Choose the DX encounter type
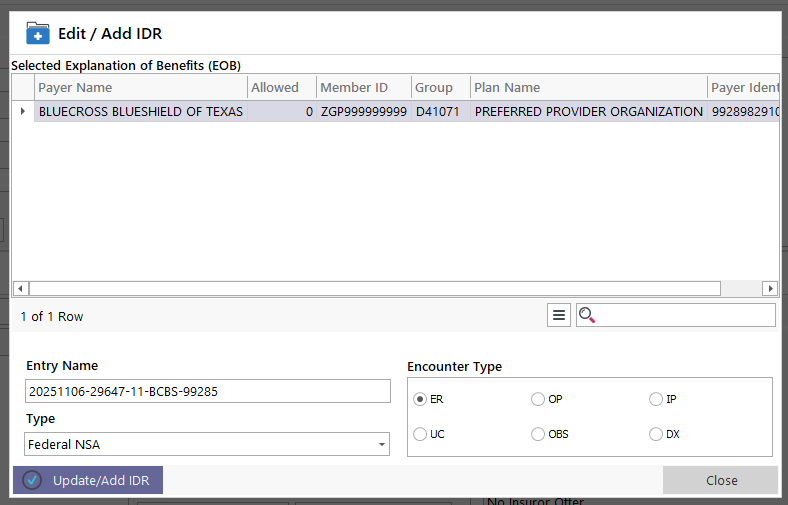788x505 pixels. click(x=656, y=434)
